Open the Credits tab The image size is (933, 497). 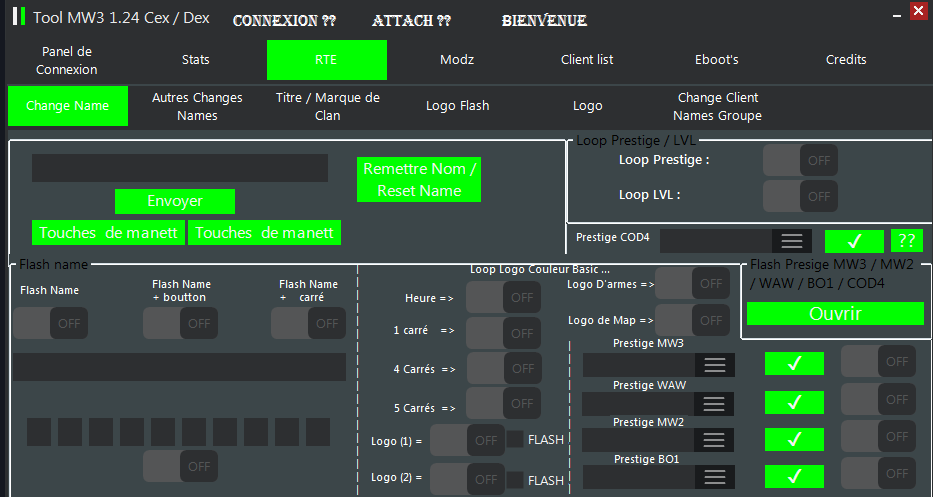coord(846,60)
